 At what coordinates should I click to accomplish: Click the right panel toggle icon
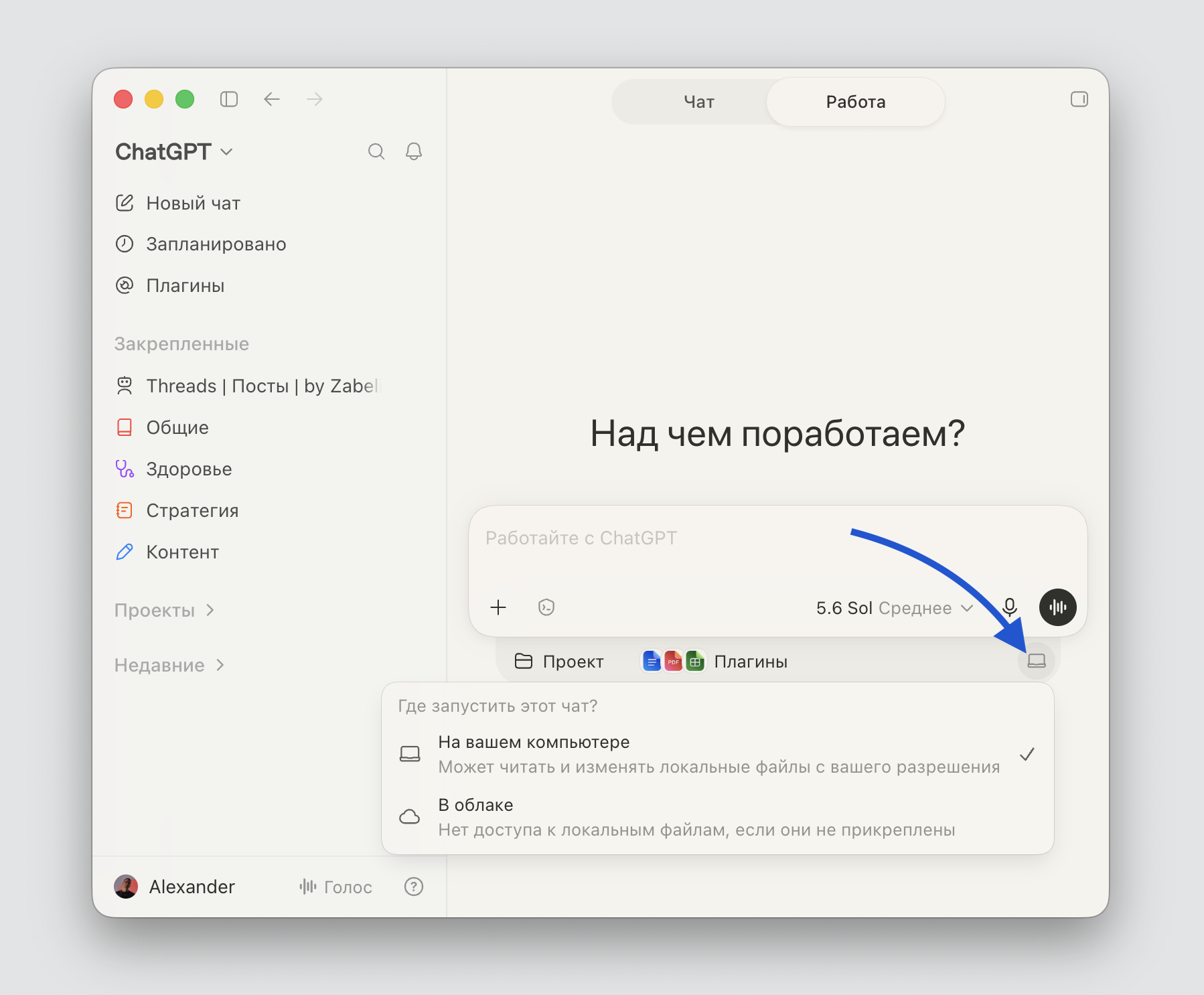(x=1079, y=99)
